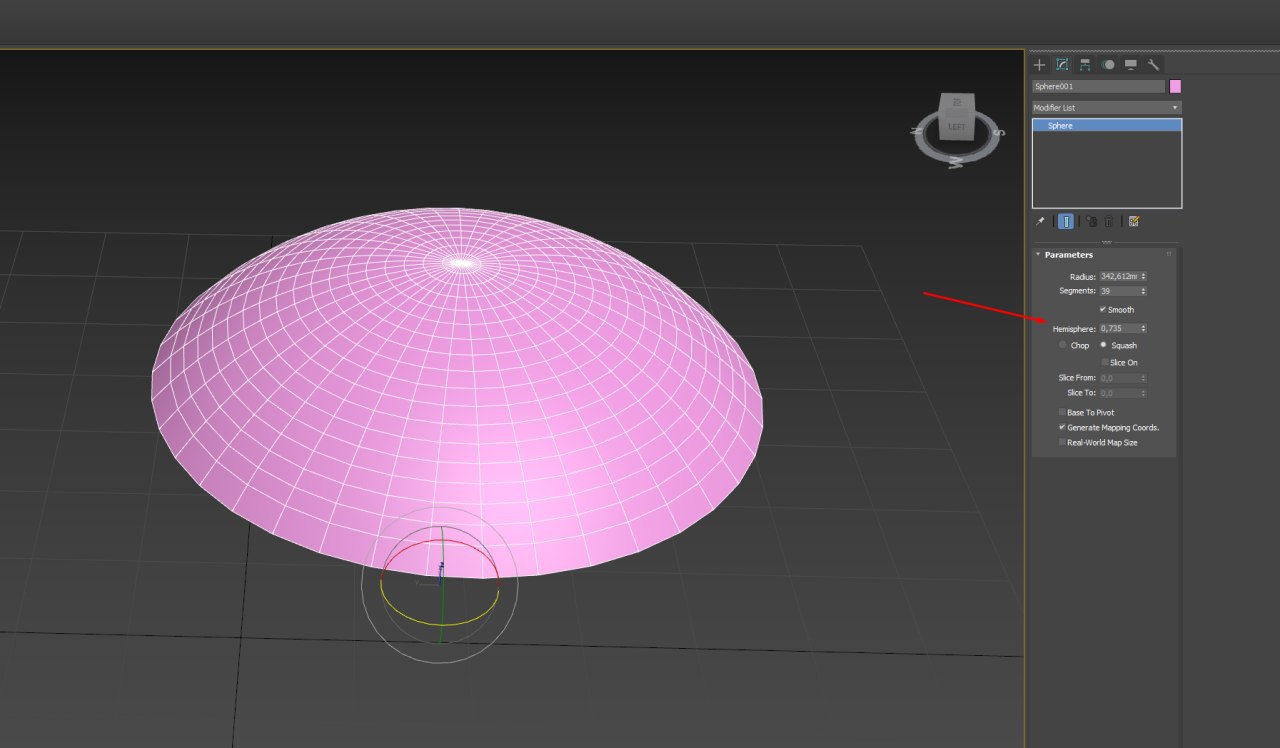Click the Segments spinner arrows

(x=1143, y=291)
